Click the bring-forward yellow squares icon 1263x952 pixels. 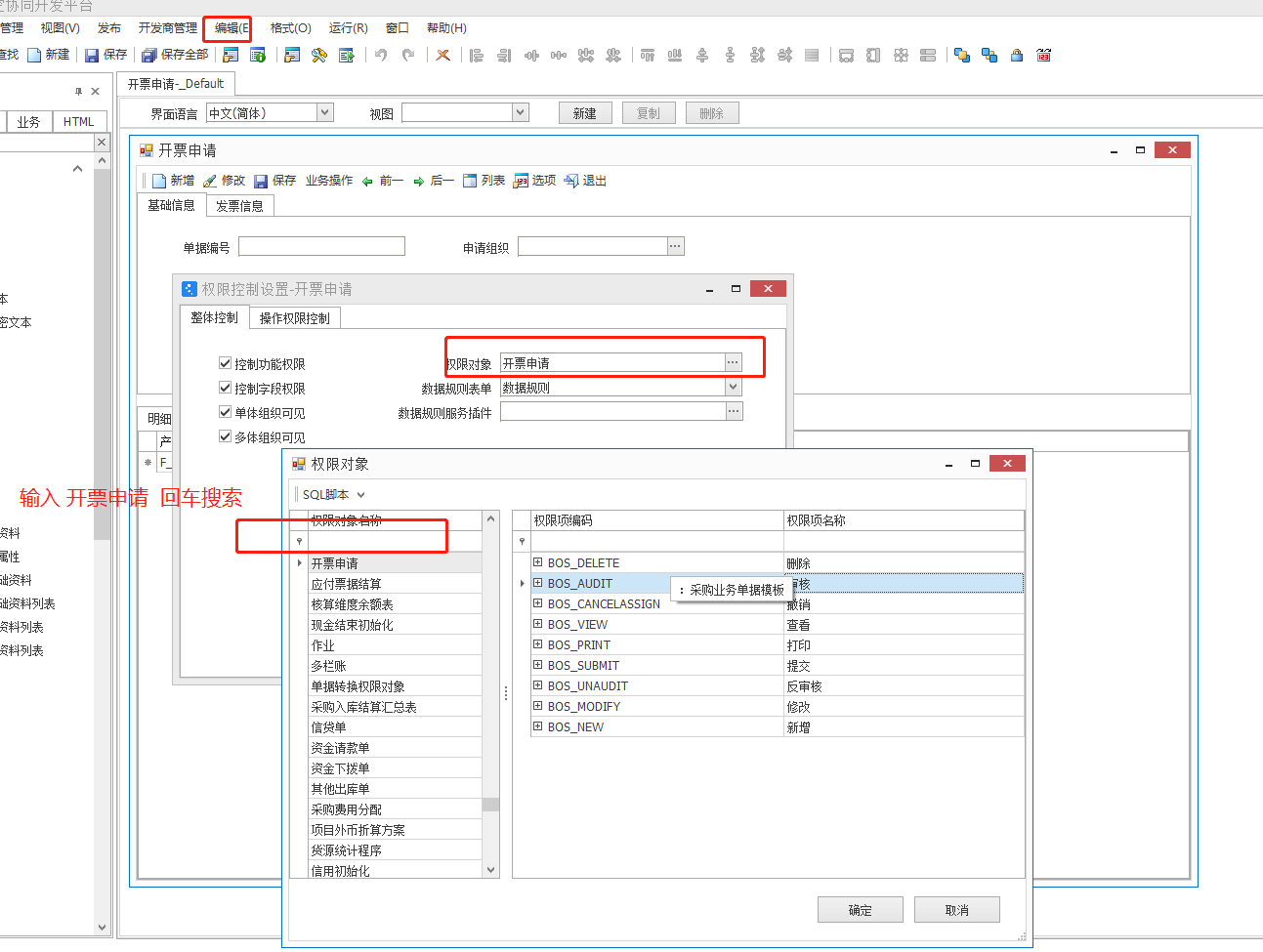(961, 56)
